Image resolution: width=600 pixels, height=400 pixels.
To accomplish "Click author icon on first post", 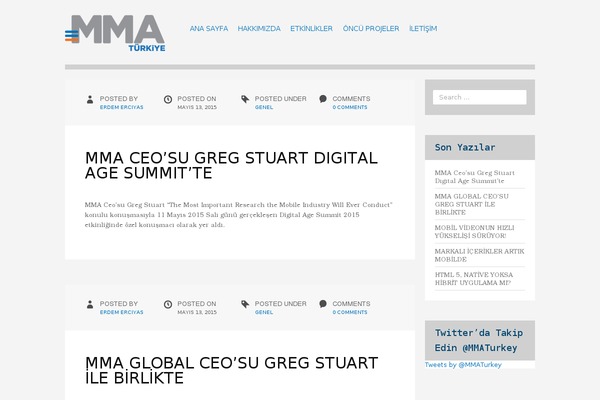I will point(90,100).
